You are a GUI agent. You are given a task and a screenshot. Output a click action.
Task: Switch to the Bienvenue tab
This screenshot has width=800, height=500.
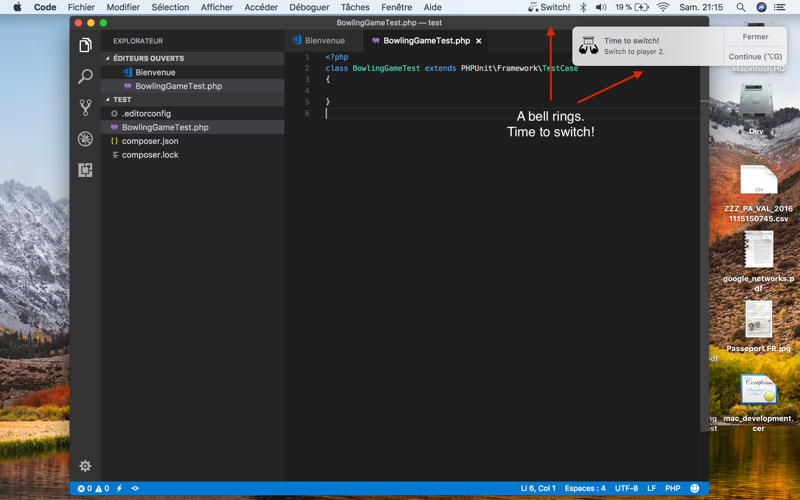click(319, 40)
